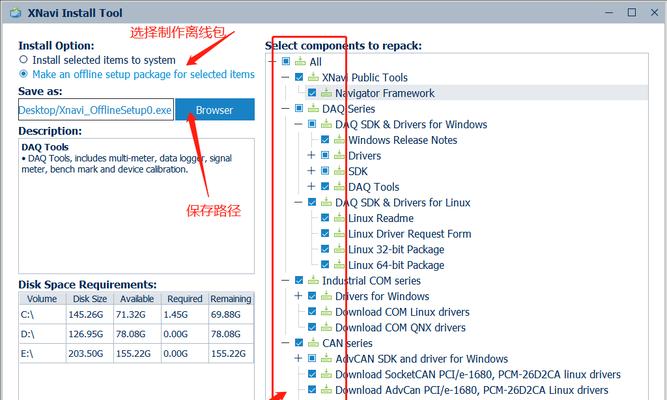This screenshot has width=667, height=400.
Task: Click the Required column header
Action: (x=185, y=299)
